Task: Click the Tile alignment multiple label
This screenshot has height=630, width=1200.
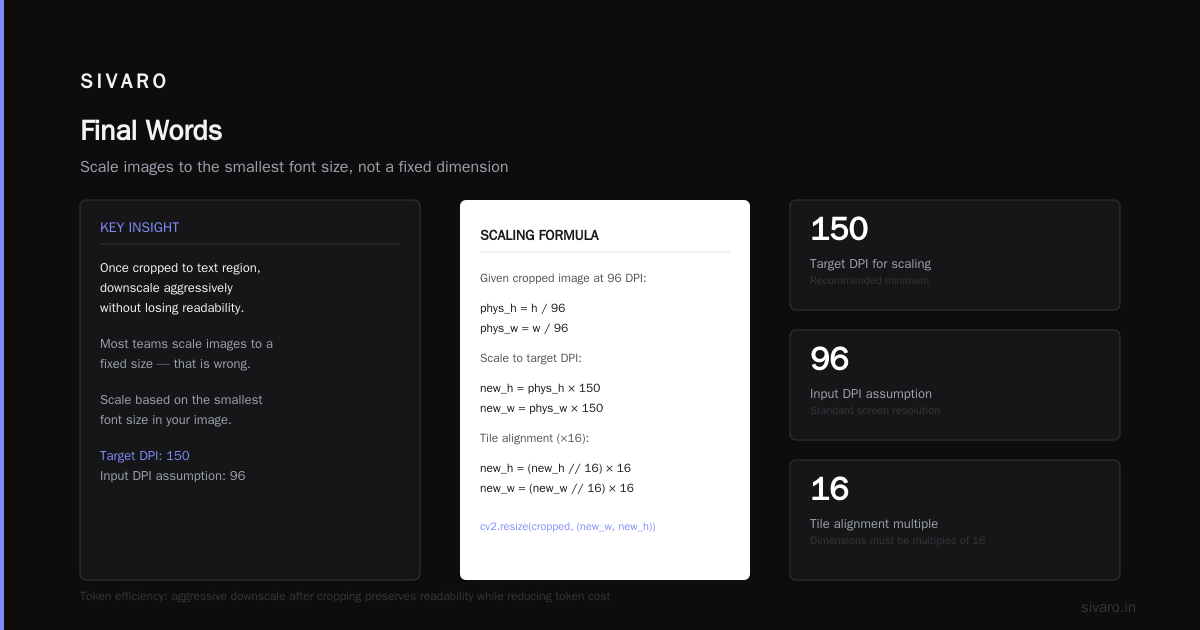Action: (874, 524)
